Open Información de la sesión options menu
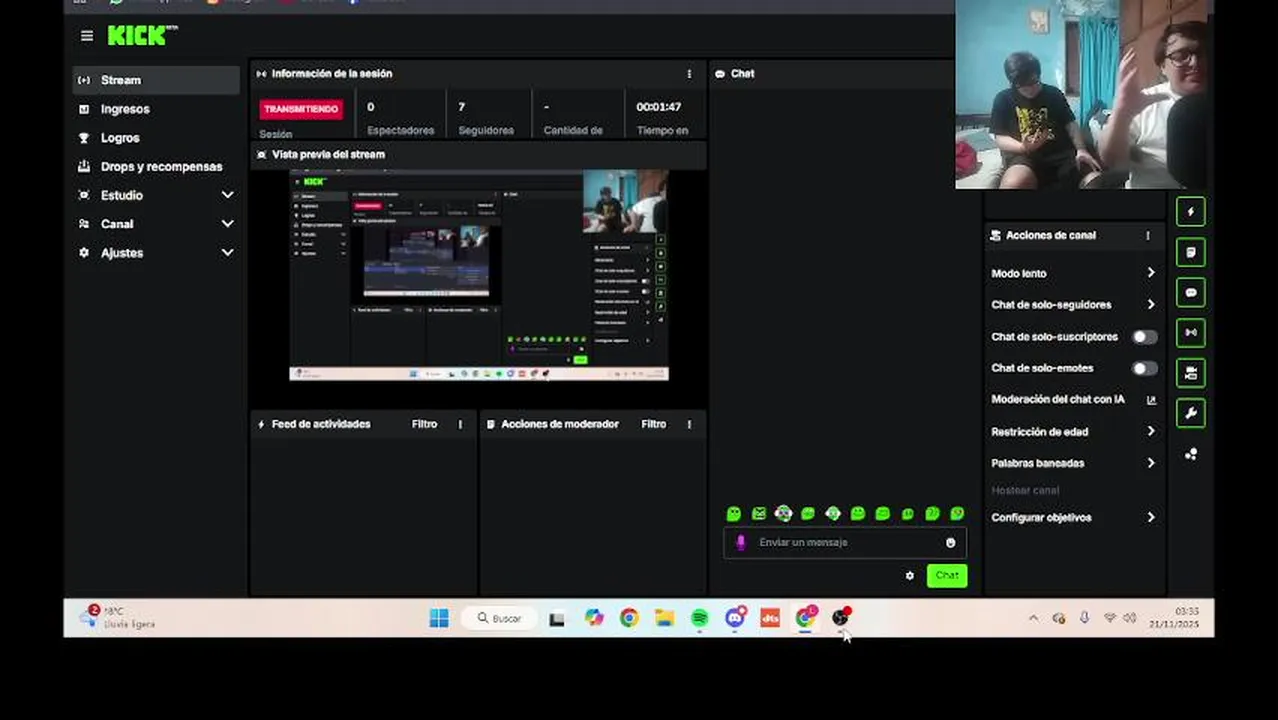 coord(689,74)
